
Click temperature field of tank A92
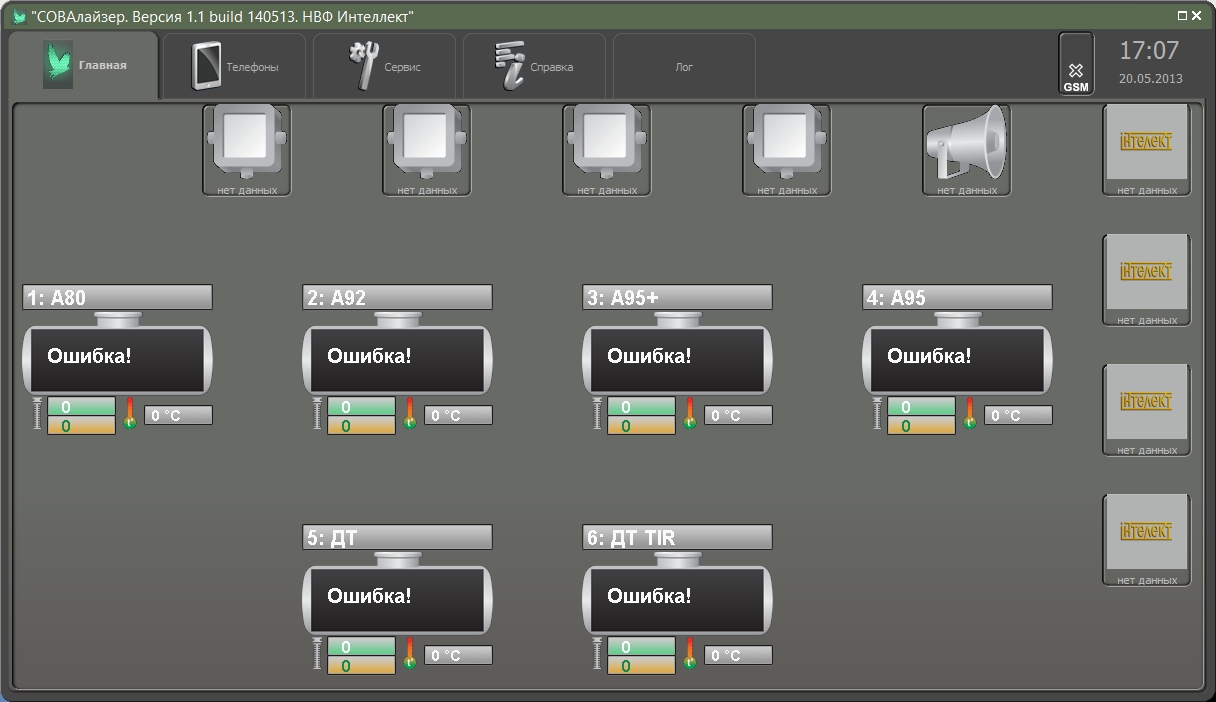coord(459,415)
